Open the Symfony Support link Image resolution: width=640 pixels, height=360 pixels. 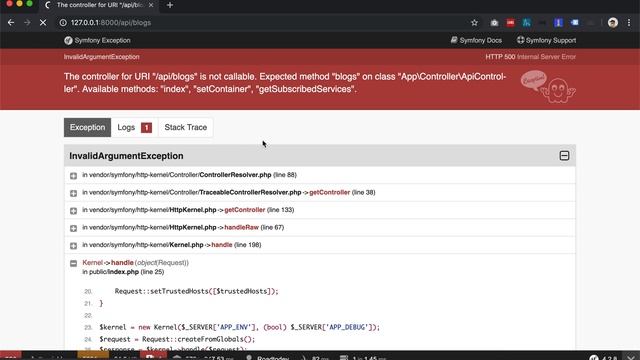[x=547, y=40]
